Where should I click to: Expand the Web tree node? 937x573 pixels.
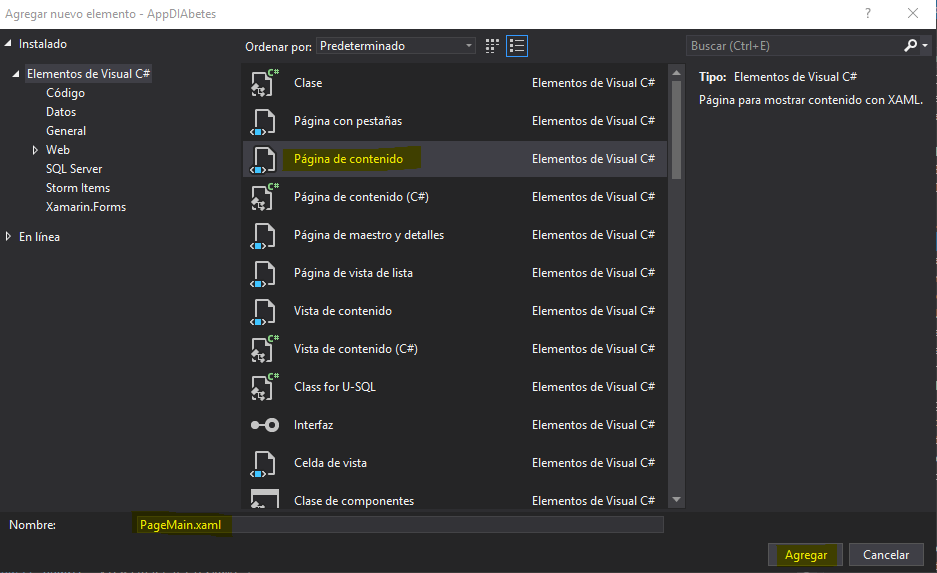pos(35,150)
